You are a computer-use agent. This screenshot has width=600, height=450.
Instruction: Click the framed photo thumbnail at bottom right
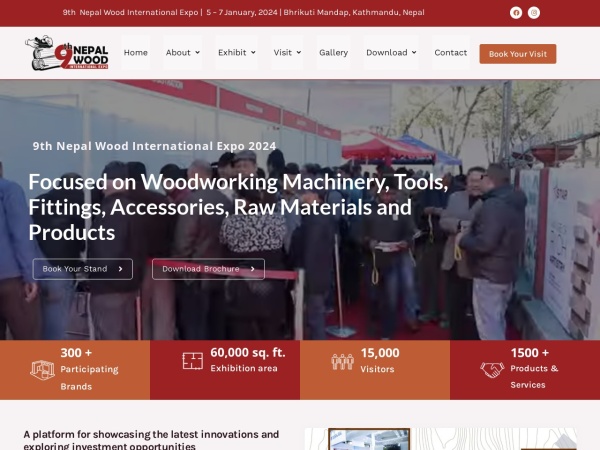(369, 439)
